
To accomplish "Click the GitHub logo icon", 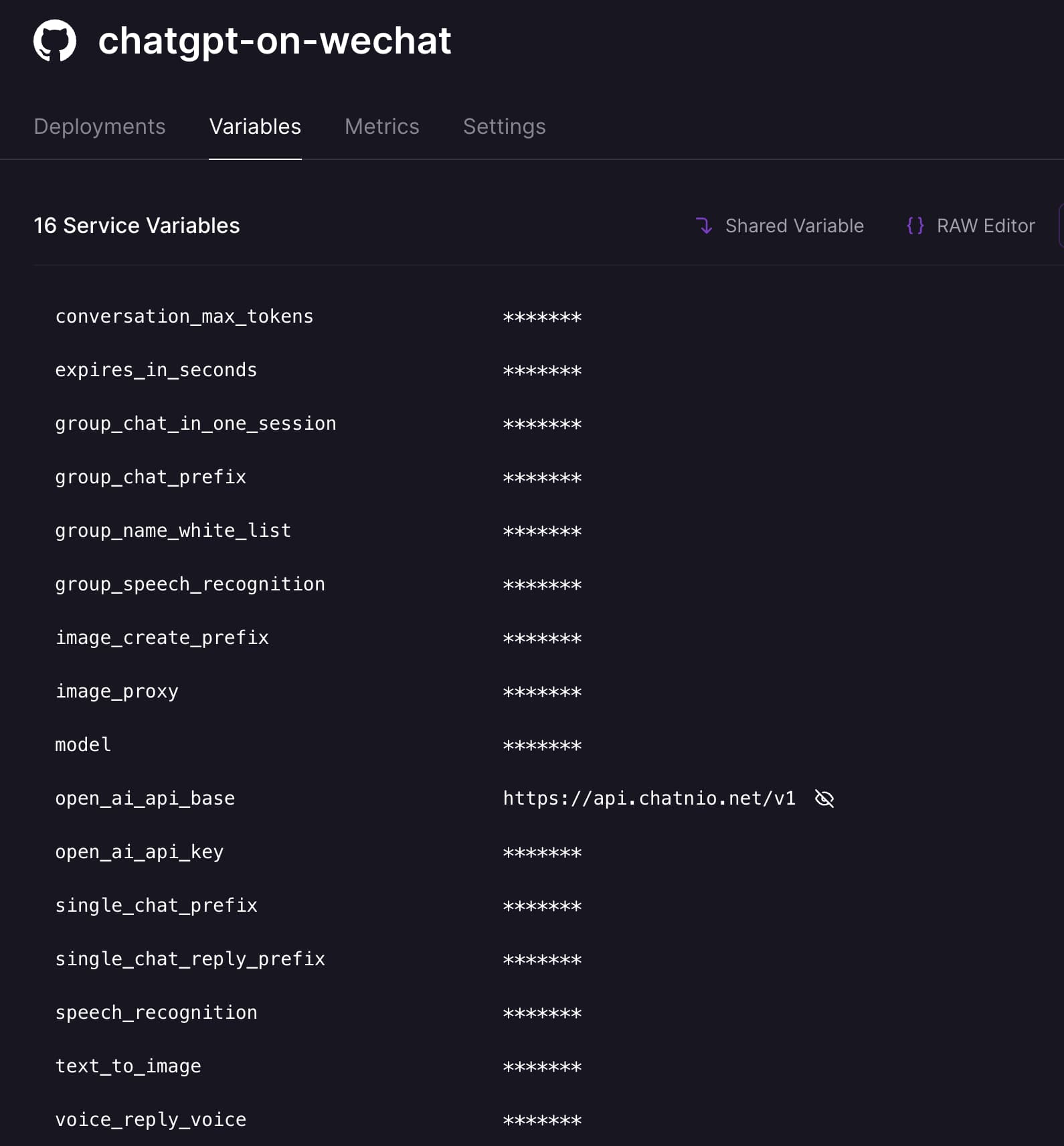I will [x=55, y=41].
